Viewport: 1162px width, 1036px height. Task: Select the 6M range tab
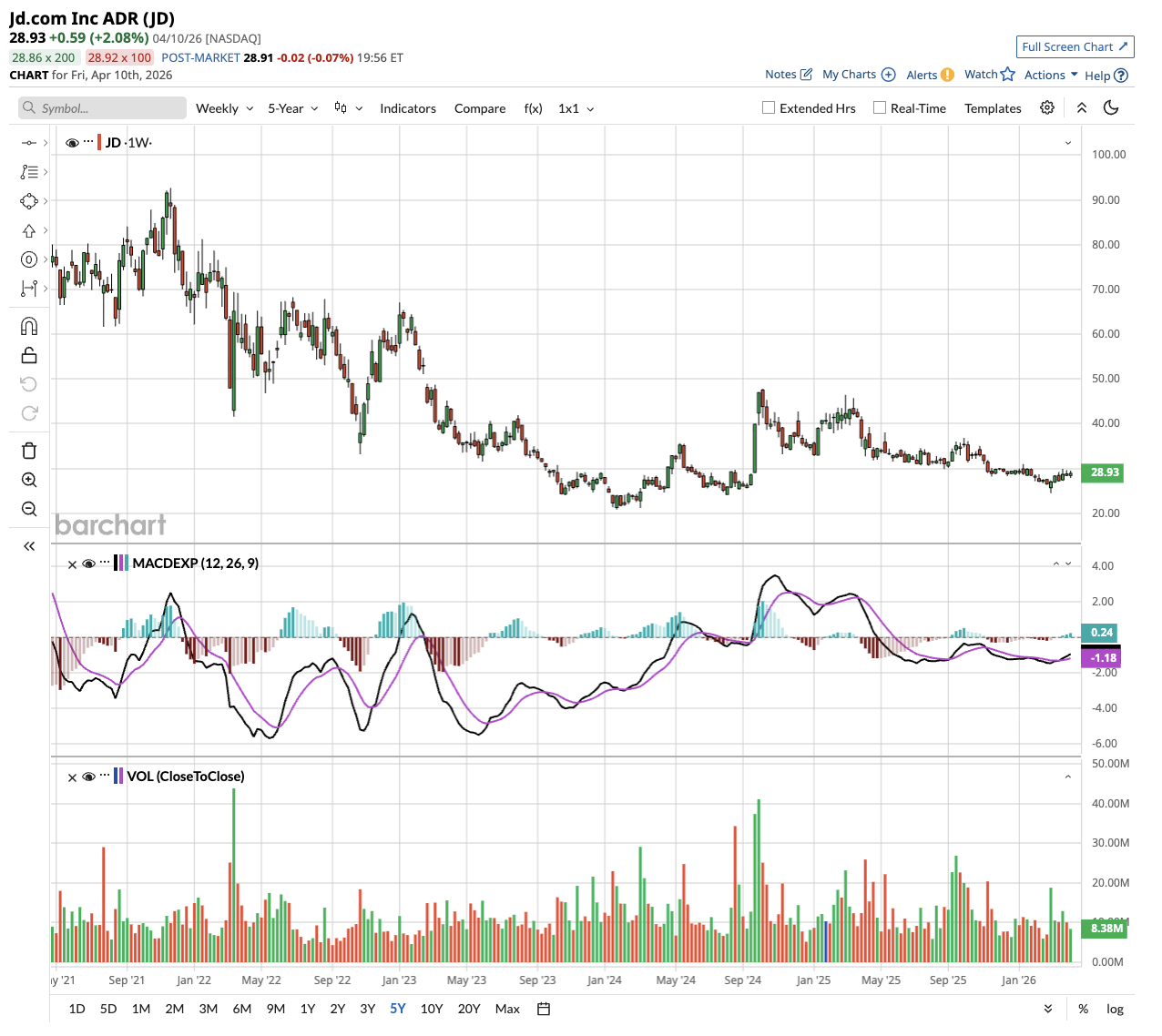(242, 1009)
